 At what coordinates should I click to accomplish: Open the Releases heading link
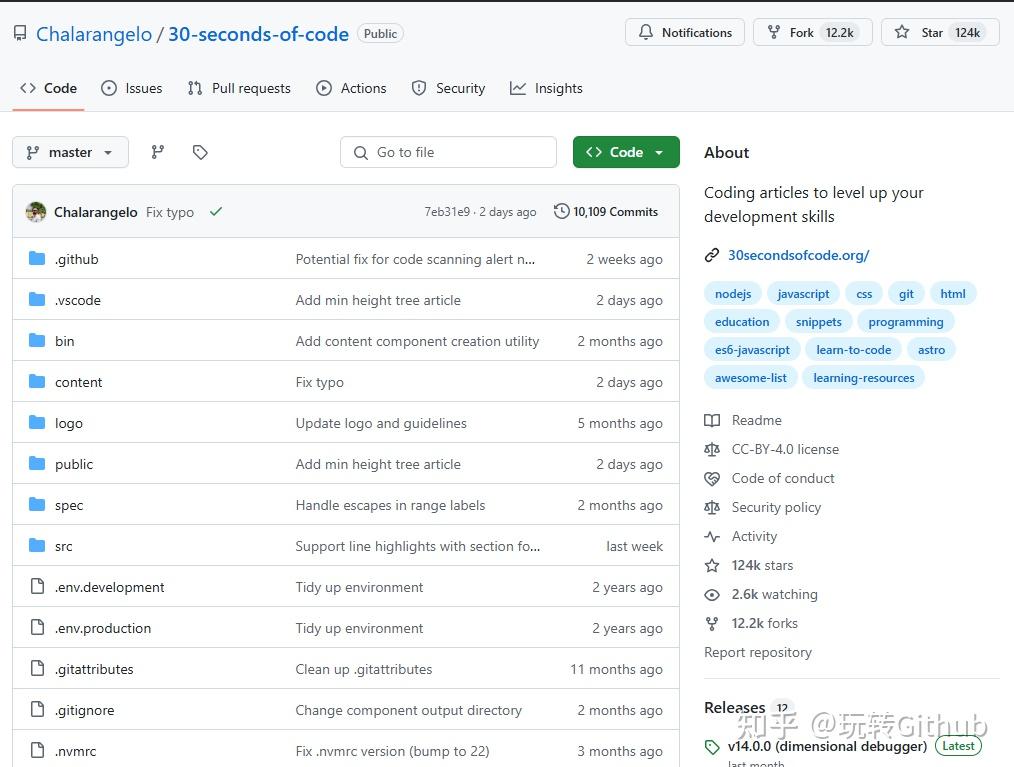735,707
